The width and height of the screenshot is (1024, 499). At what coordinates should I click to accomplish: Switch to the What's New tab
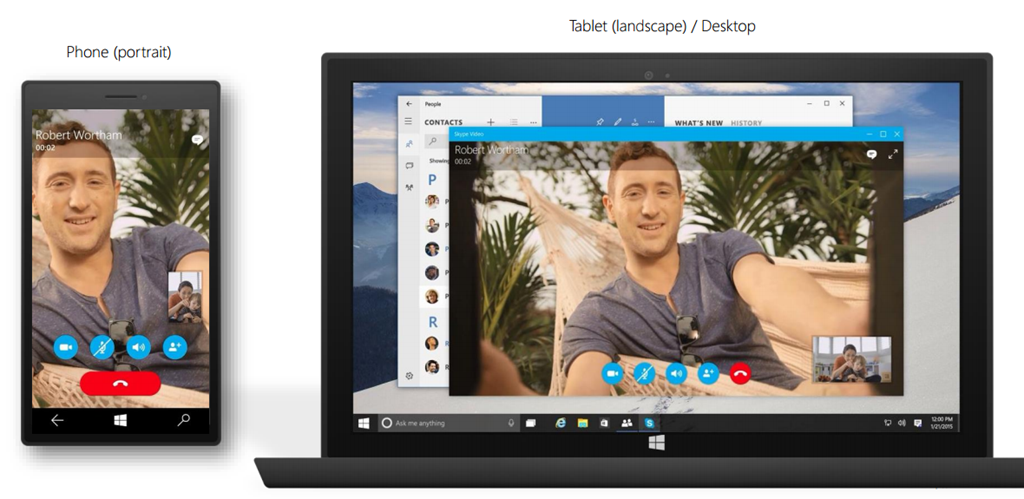click(x=698, y=123)
